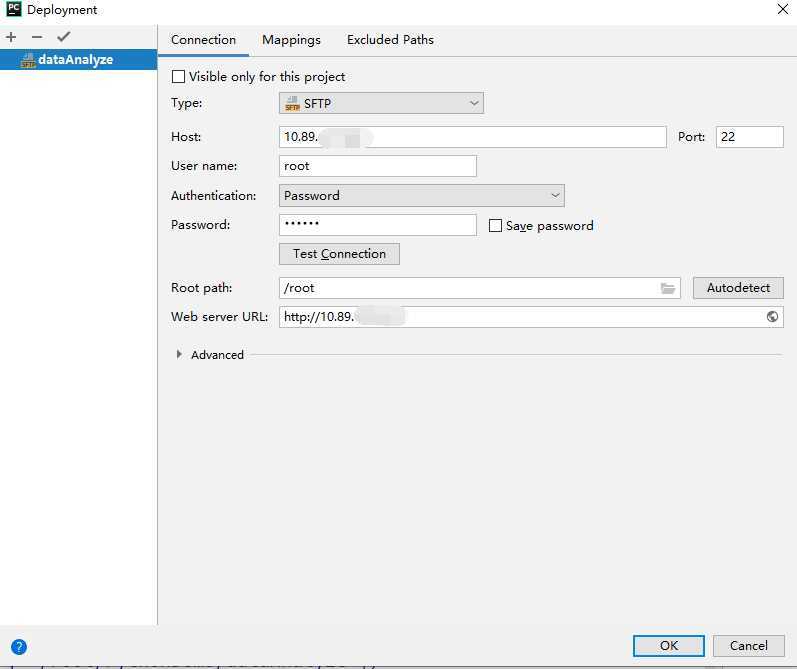The width and height of the screenshot is (797, 669).
Task: Click the Autodetect button
Action: point(738,288)
